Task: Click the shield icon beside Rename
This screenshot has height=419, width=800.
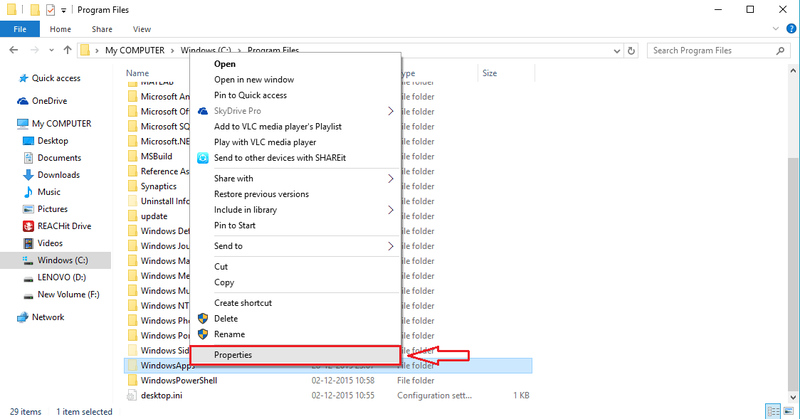Action: click(x=203, y=334)
